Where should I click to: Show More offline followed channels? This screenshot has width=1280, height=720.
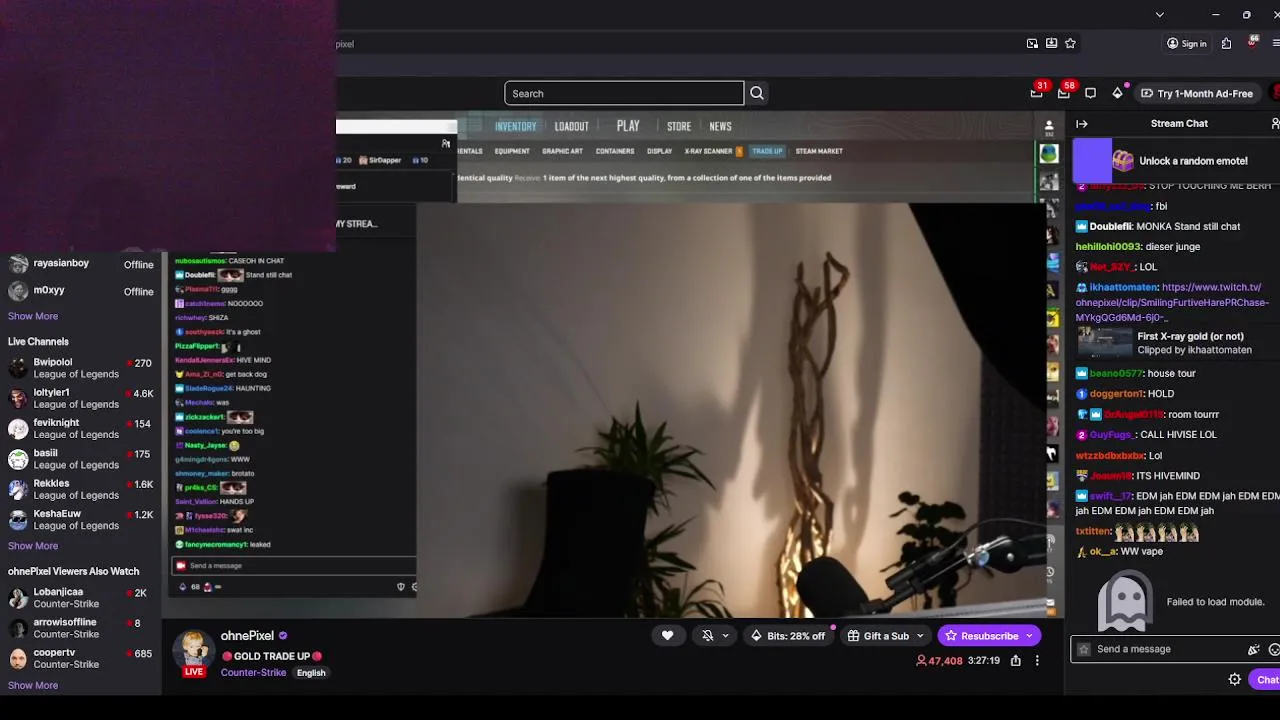33,316
